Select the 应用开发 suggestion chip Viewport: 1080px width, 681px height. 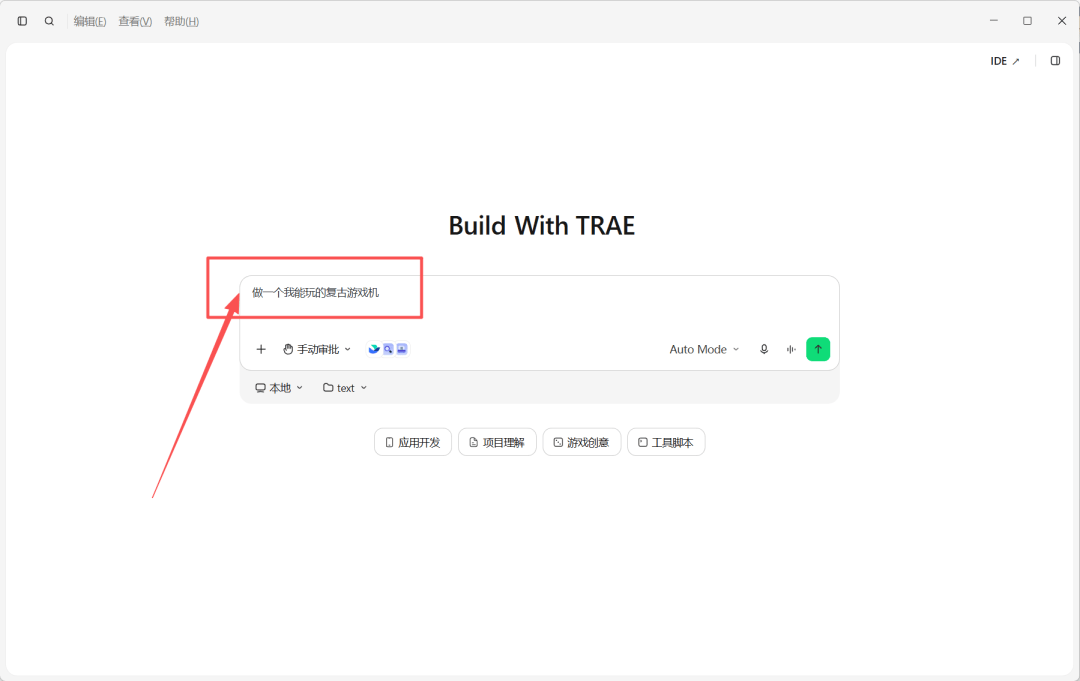[x=413, y=442]
